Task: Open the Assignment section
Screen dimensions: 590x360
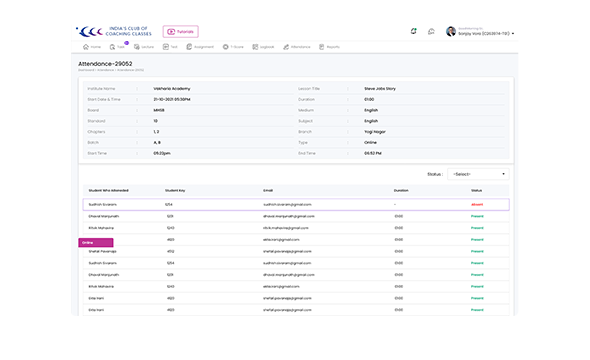Action: [x=200, y=47]
